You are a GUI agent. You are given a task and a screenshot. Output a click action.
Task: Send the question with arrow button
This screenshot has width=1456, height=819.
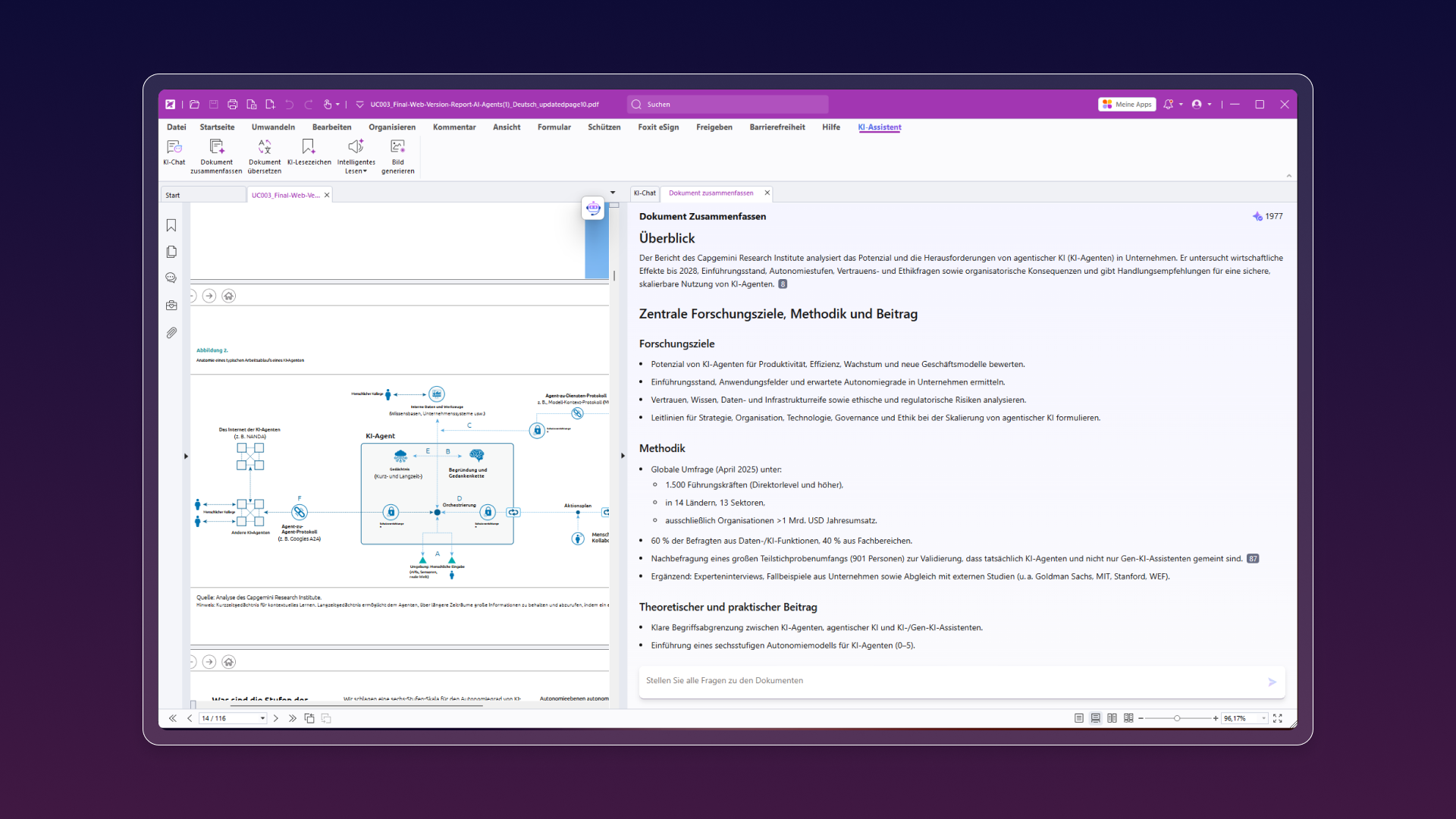coord(1272,682)
